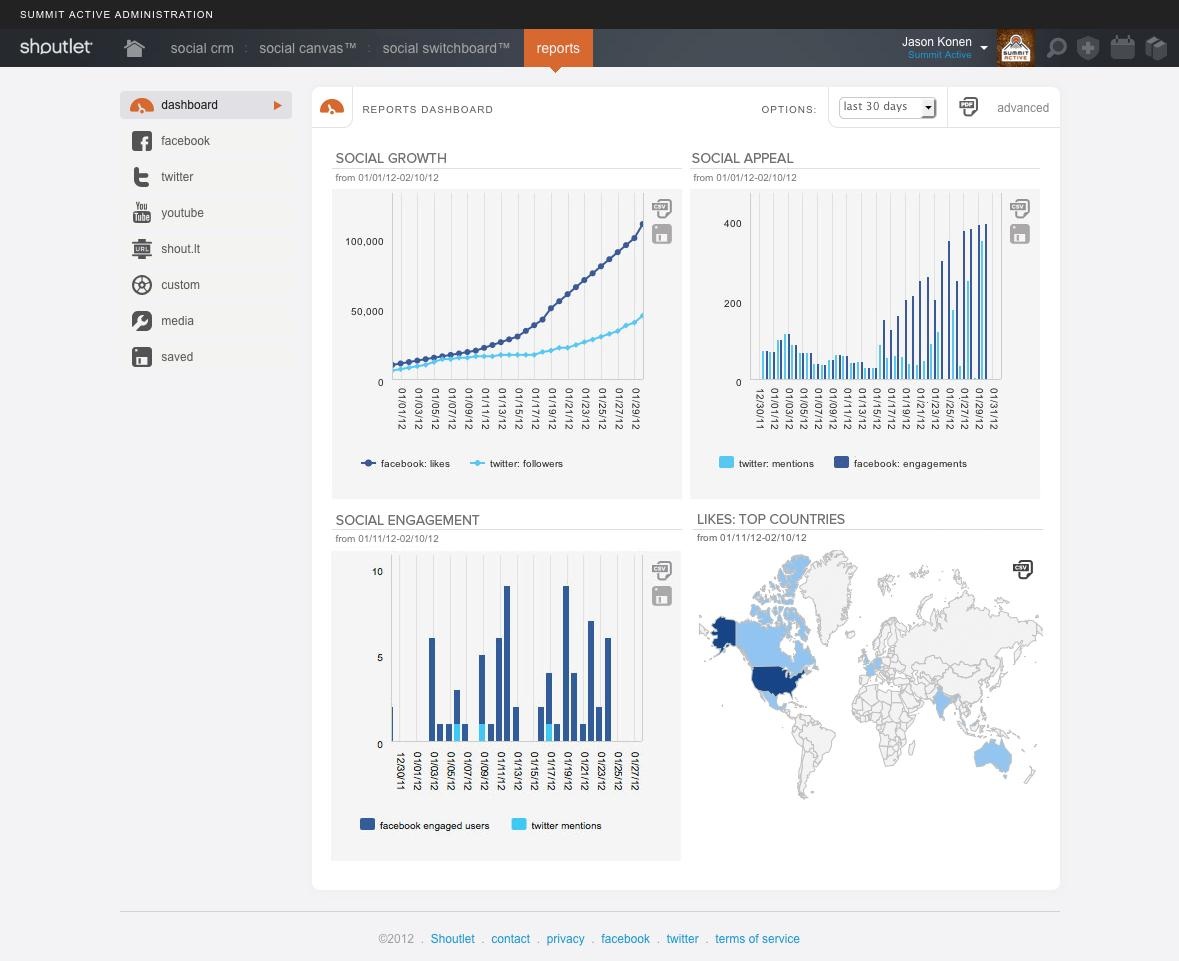Toggle the facebook: likes legend series

point(405,463)
